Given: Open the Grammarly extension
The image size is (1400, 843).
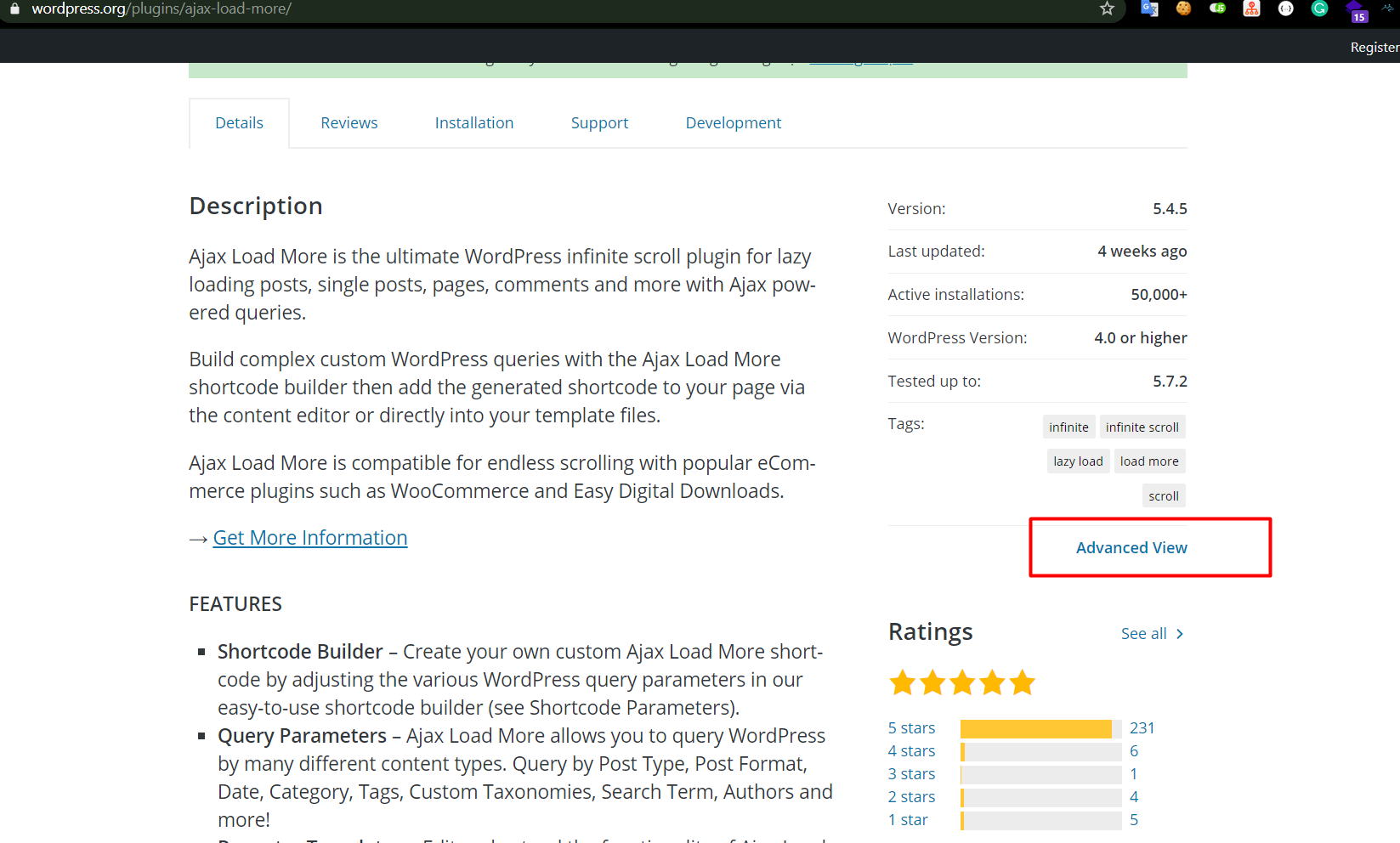Looking at the screenshot, I should click(x=1319, y=8).
